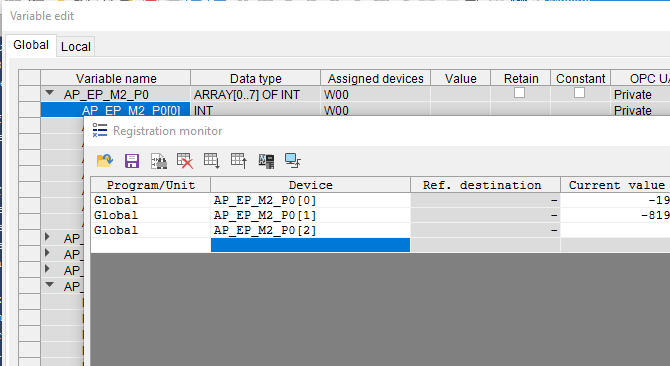Click the OPC UA column header

(x=641, y=78)
